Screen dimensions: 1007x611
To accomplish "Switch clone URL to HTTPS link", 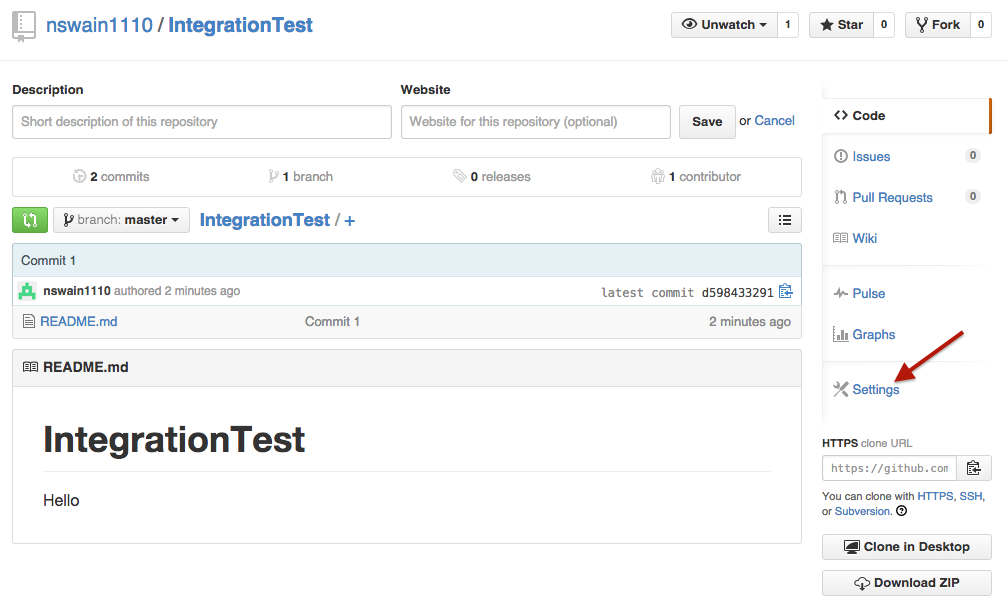I will point(935,496).
